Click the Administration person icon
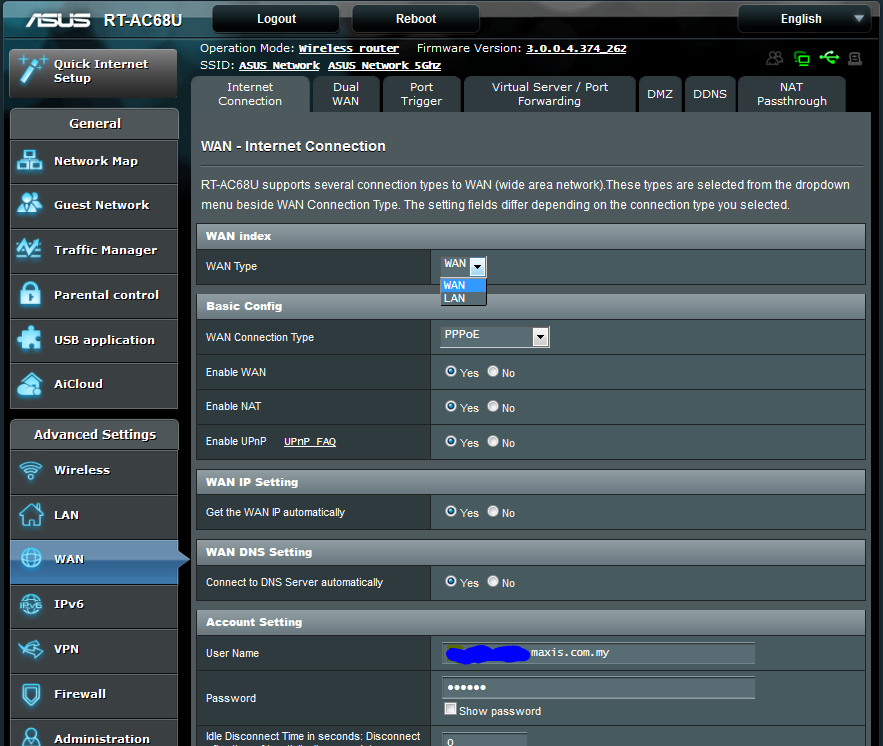The height and width of the screenshot is (746, 883). 32,737
